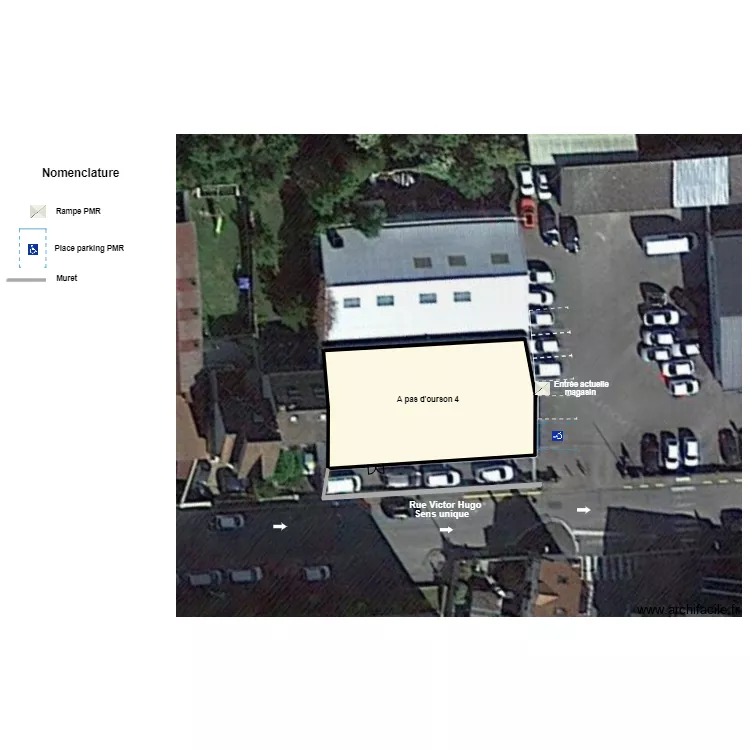The image size is (750, 750).
Task: Click the Nomenclature heading
Action: tap(80, 173)
